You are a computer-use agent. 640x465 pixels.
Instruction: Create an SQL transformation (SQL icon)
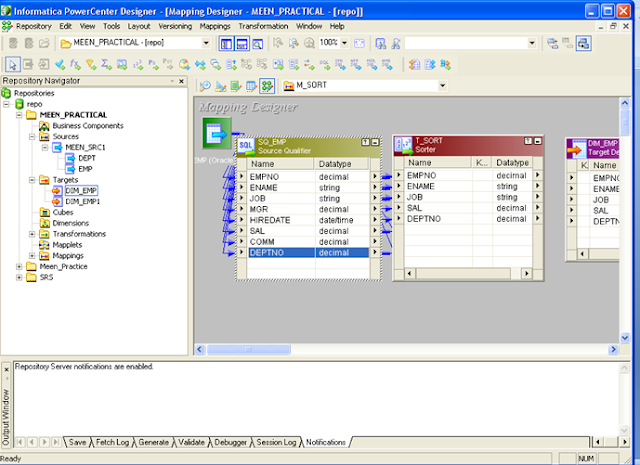click(x=324, y=64)
